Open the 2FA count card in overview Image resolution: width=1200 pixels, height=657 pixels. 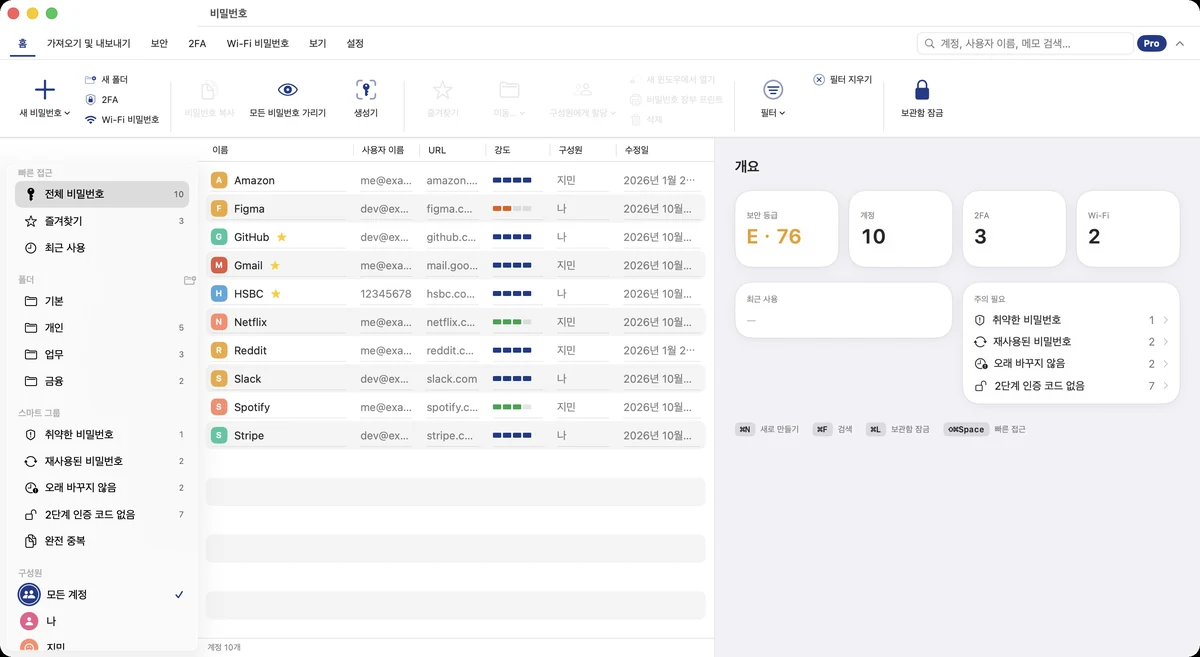pyautogui.click(x=1015, y=229)
